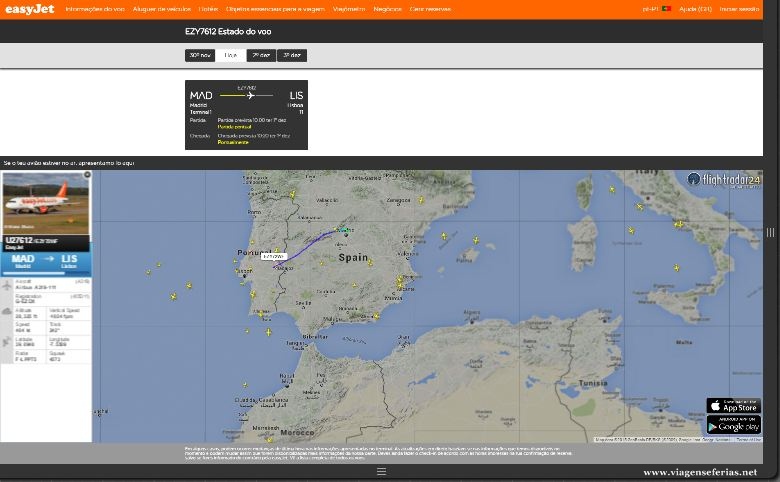The width and height of the screenshot is (780, 482).
Task: Select the plane icon over Naples
Action: (679, 224)
